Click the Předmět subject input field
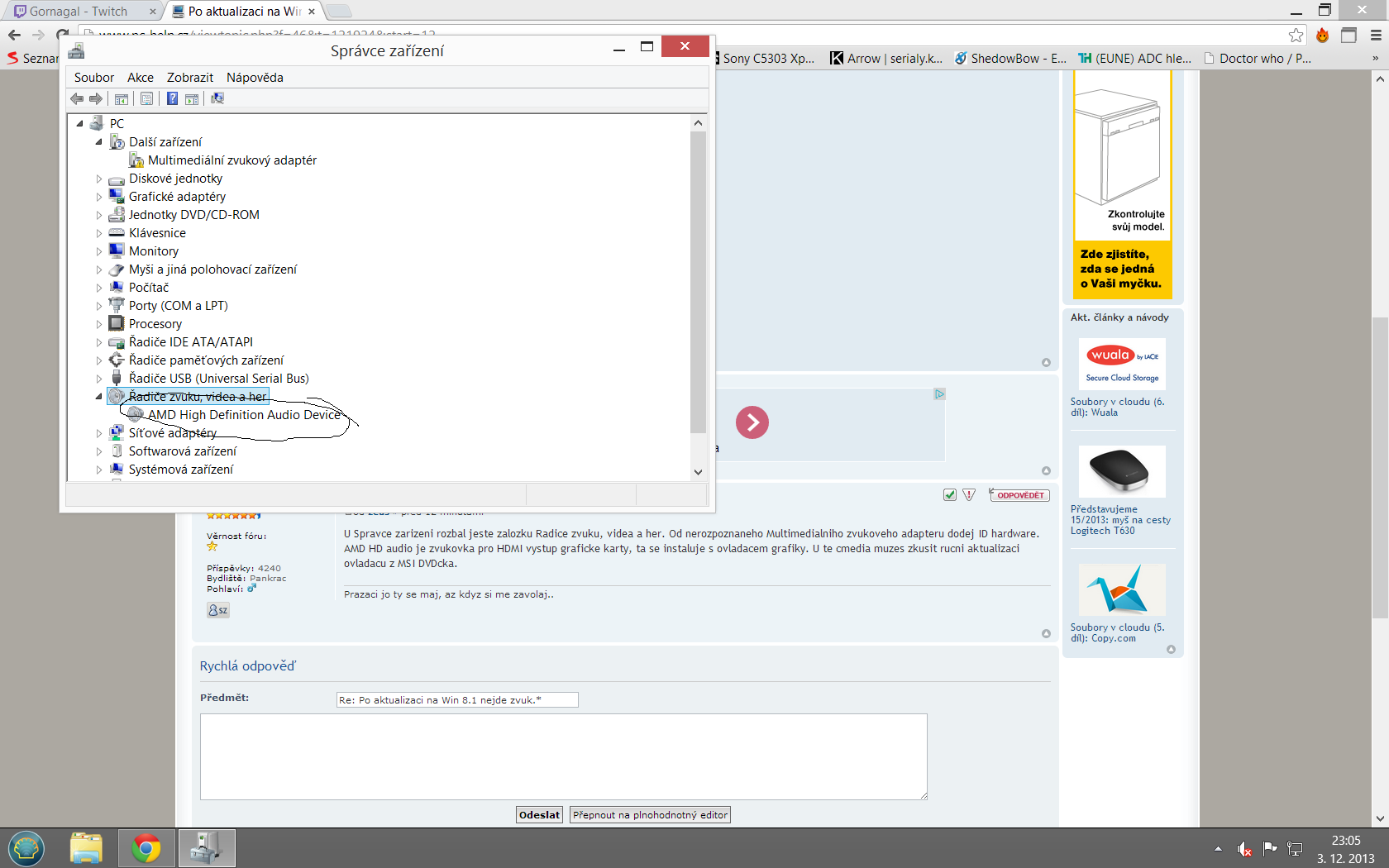The width and height of the screenshot is (1389, 868). pos(457,700)
